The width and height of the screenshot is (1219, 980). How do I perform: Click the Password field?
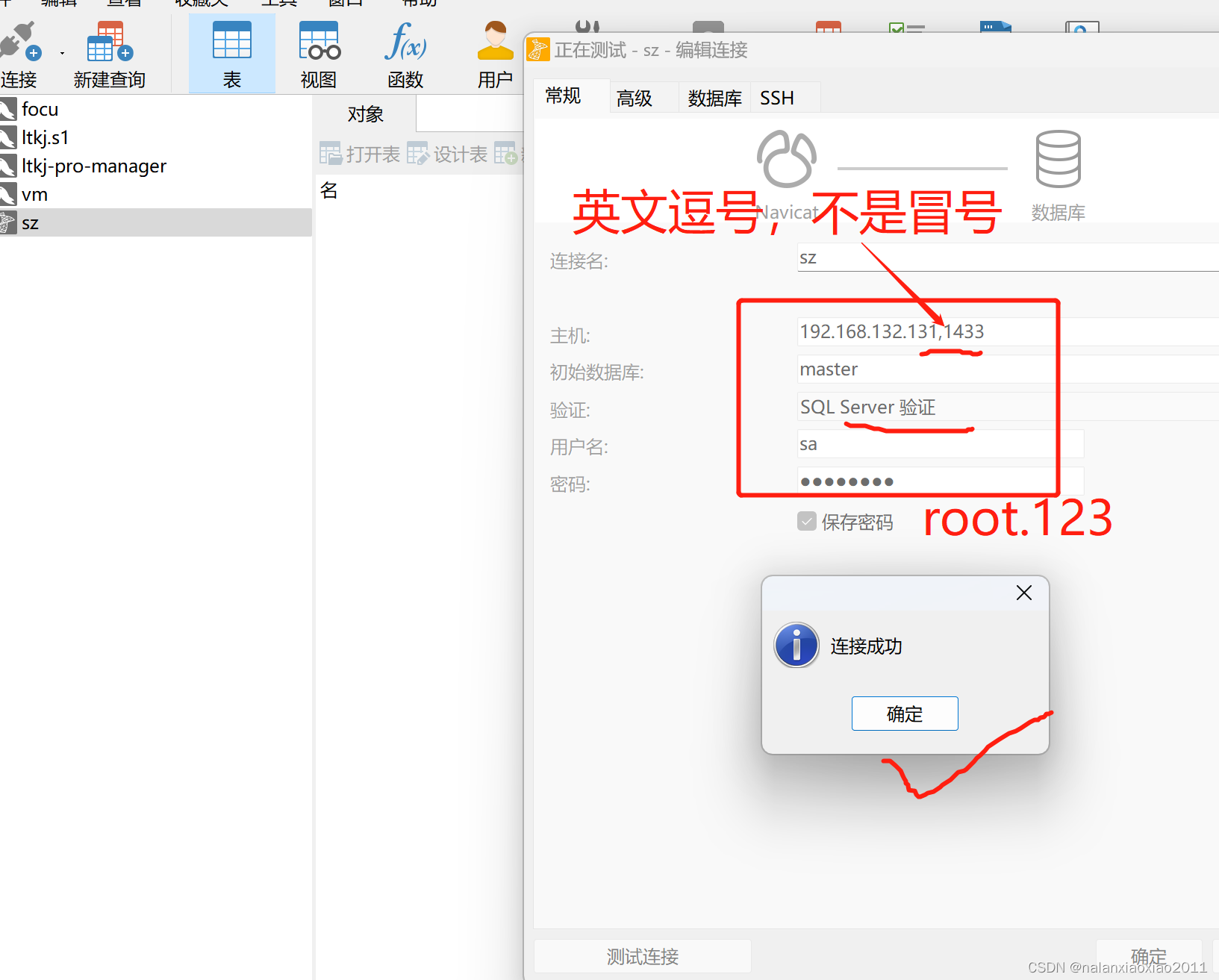(941, 481)
